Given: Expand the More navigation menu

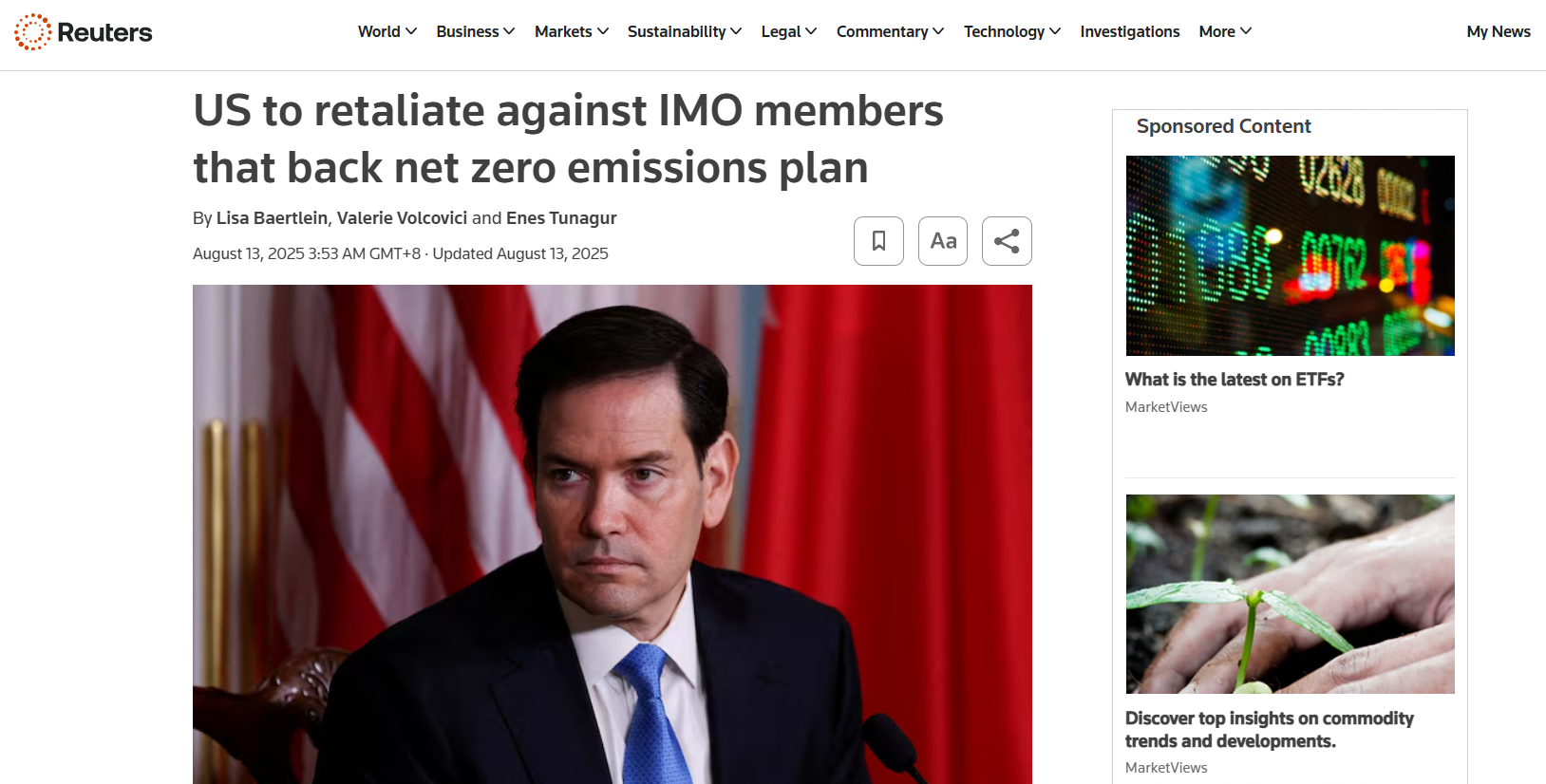Looking at the screenshot, I should click(1225, 31).
